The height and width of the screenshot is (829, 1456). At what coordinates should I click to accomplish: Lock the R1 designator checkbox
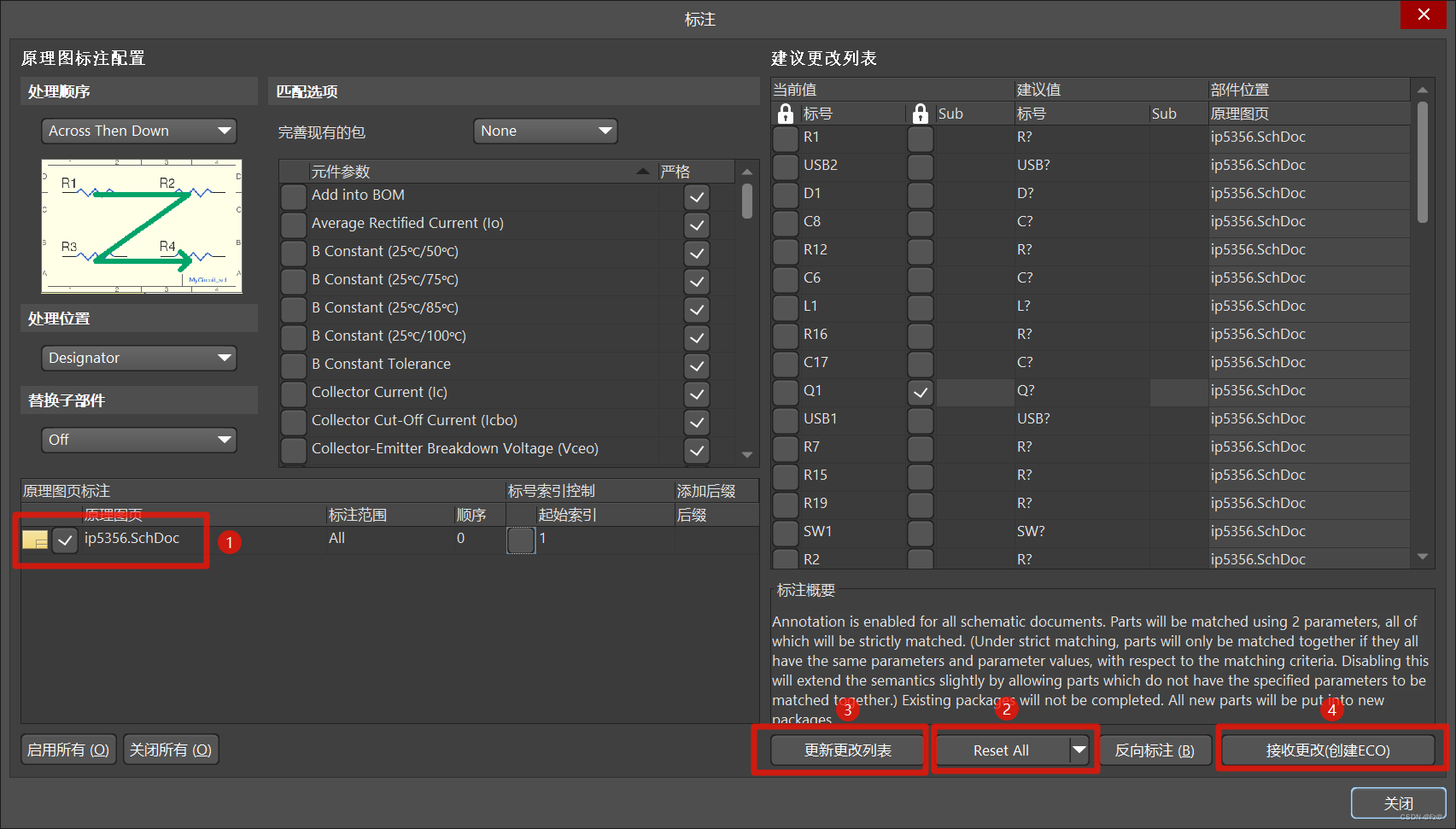click(786, 138)
